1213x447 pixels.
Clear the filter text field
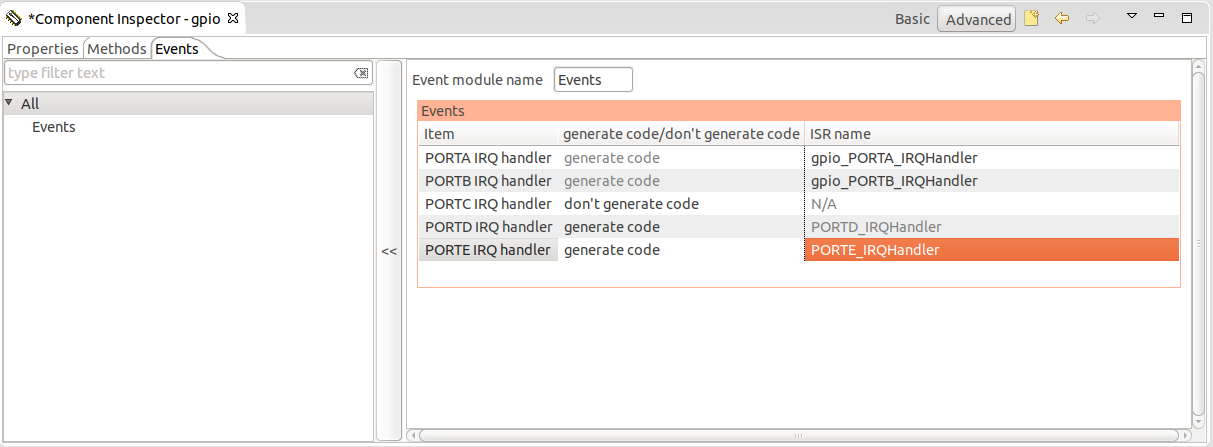click(x=361, y=73)
